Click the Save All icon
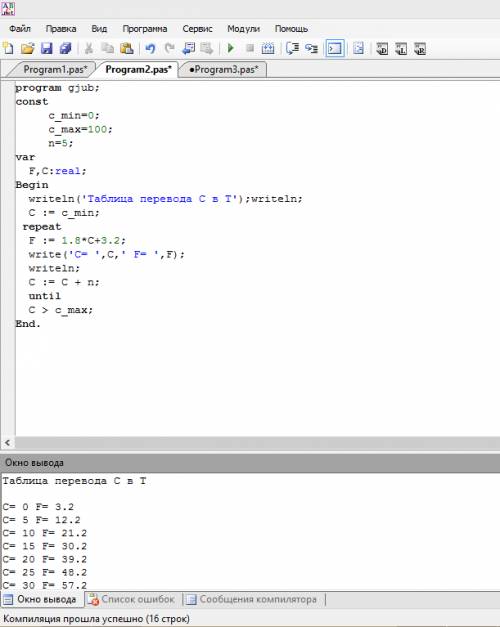Viewport: 500px width, 627px height. tap(66, 48)
